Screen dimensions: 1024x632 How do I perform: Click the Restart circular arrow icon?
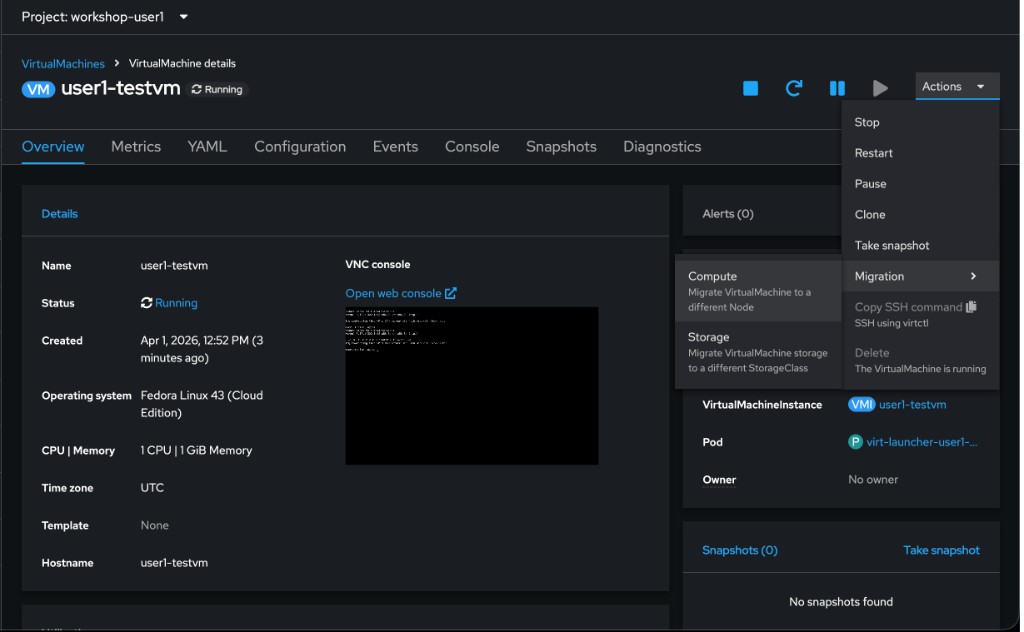click(x=794, y=88)
